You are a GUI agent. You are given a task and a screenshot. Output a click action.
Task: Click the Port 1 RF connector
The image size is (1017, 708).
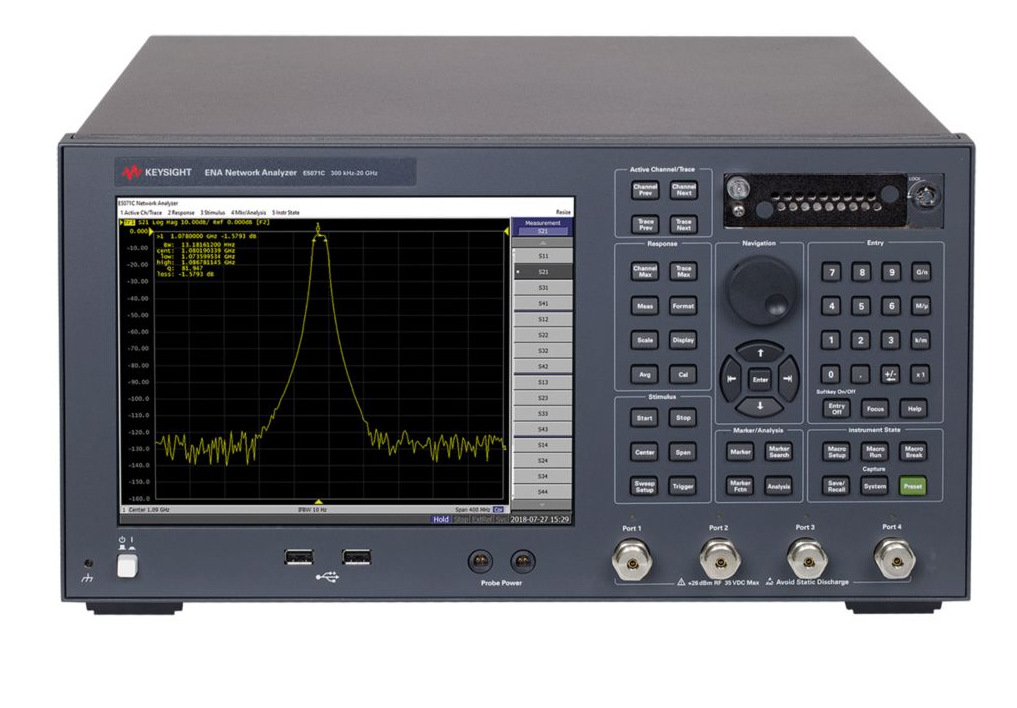click(632, 560)
